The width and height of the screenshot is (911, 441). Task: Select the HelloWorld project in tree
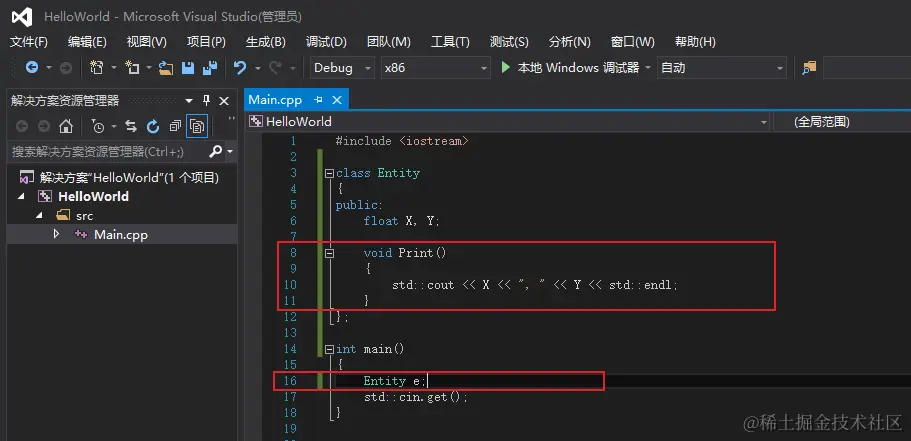pos(94,196)
